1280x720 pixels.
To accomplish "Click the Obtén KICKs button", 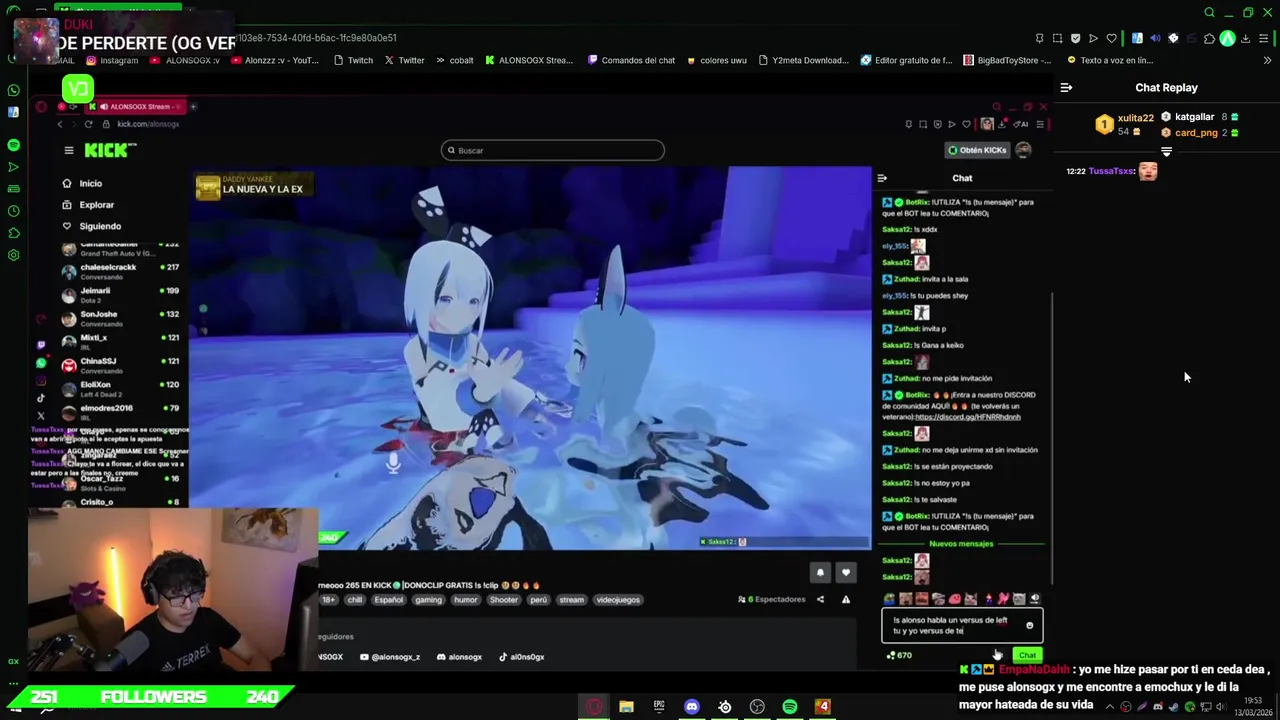I will 977,150.
